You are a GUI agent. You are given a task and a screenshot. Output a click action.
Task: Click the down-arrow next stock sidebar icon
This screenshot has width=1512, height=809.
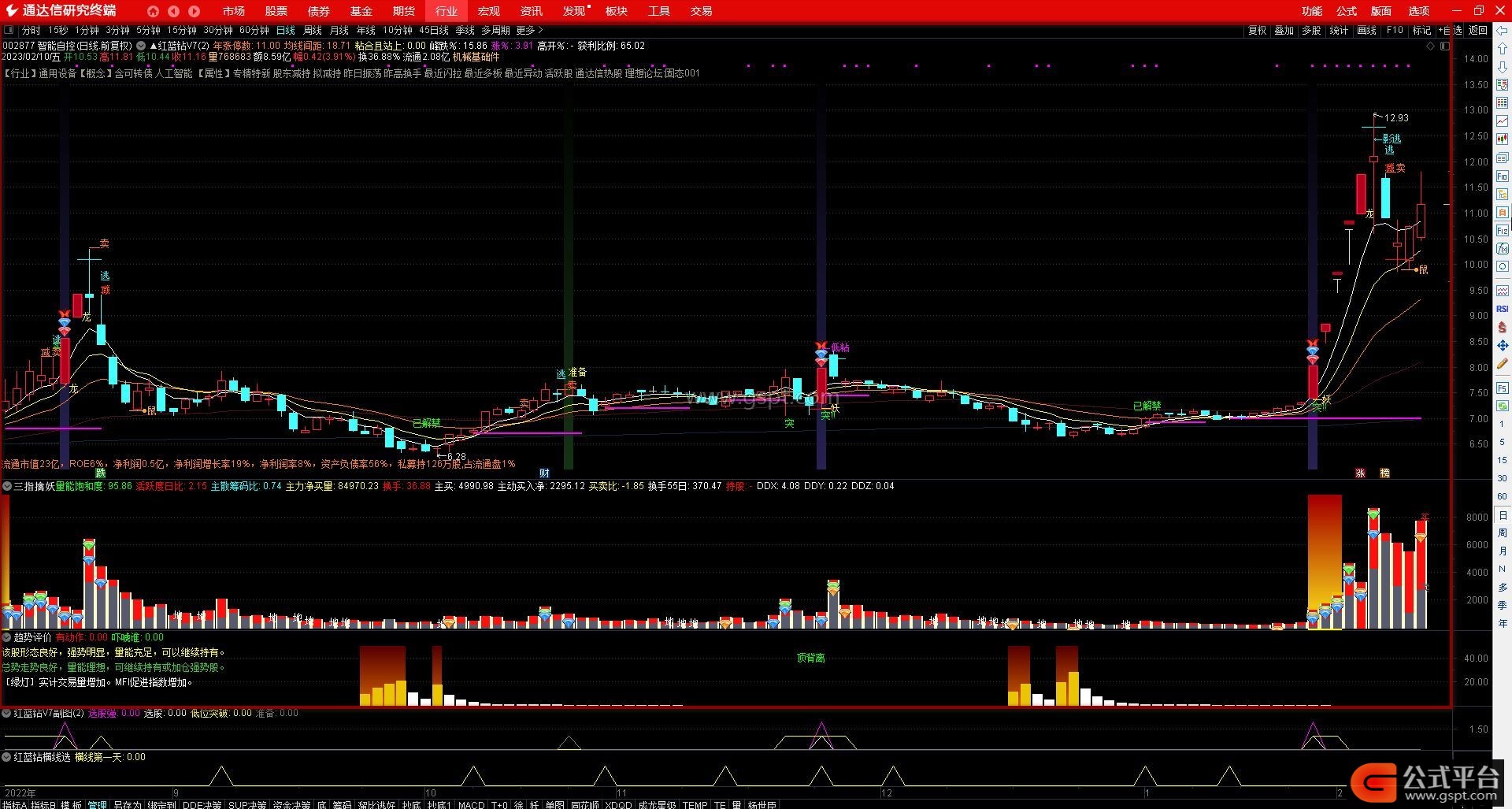pos(1503,68)
